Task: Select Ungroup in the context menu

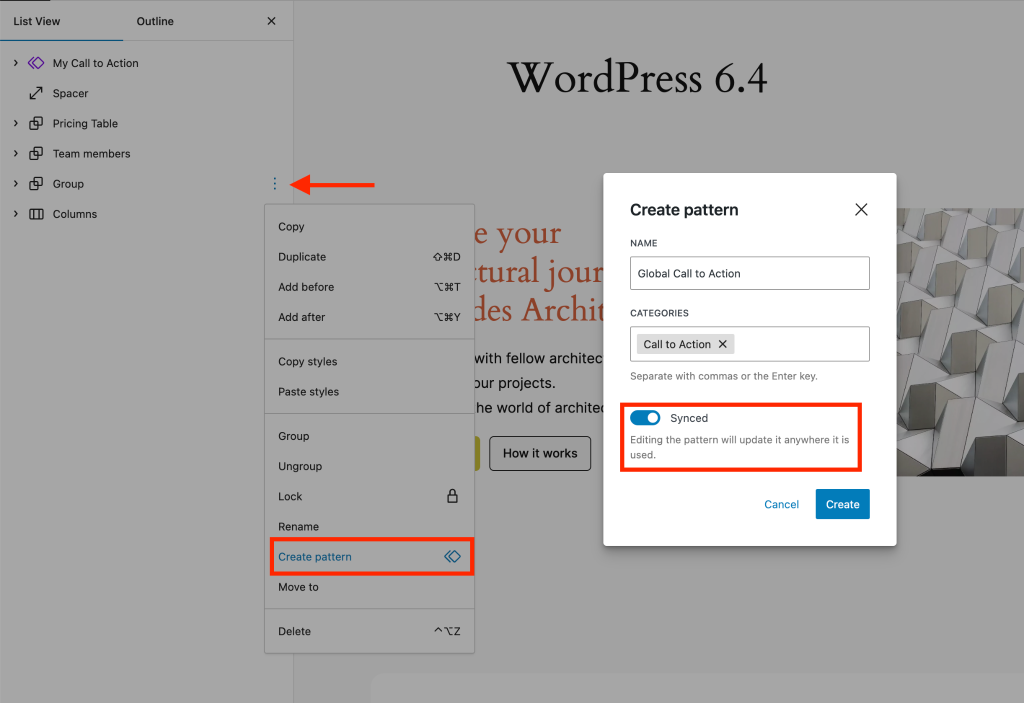Action: [370, 466]
